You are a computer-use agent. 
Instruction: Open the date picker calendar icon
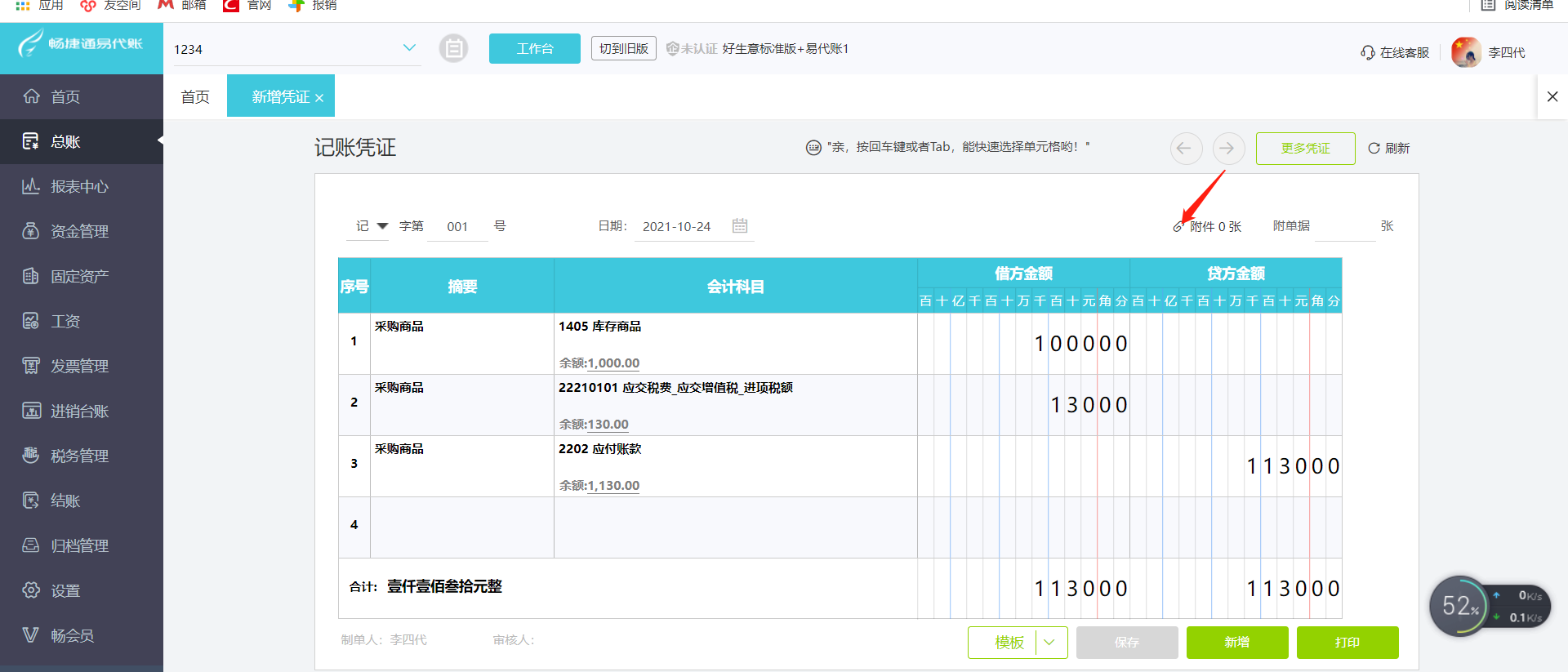[x=740, y=226]
